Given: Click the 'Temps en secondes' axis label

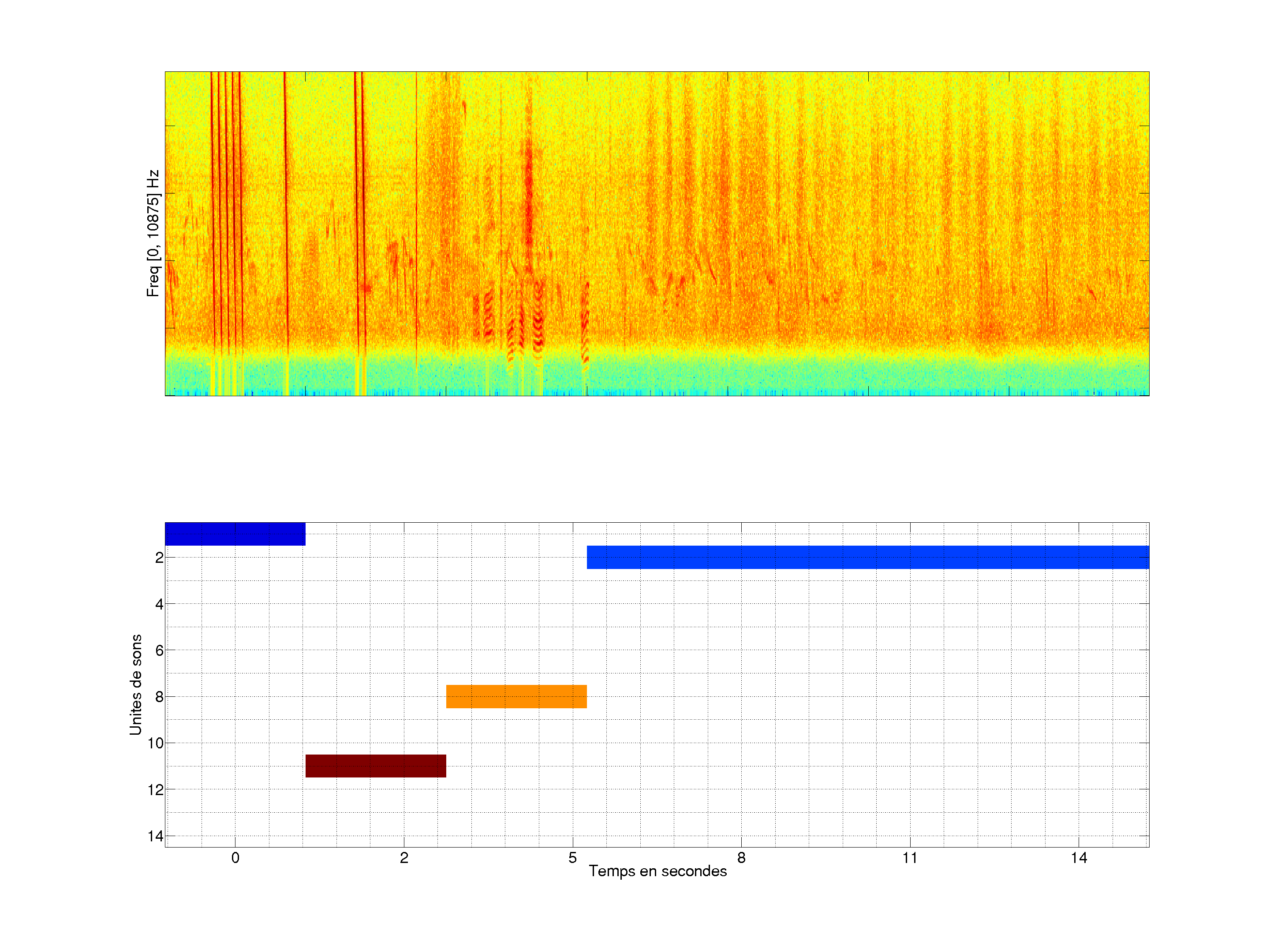Looking at the screenshot, I should click(x=657, y=871).
